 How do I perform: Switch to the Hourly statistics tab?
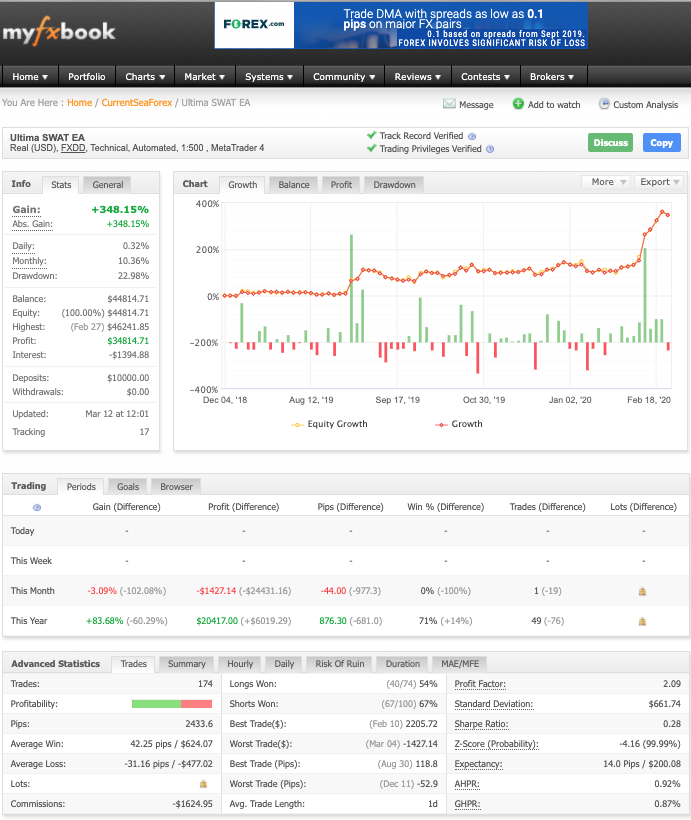[240, 664]
